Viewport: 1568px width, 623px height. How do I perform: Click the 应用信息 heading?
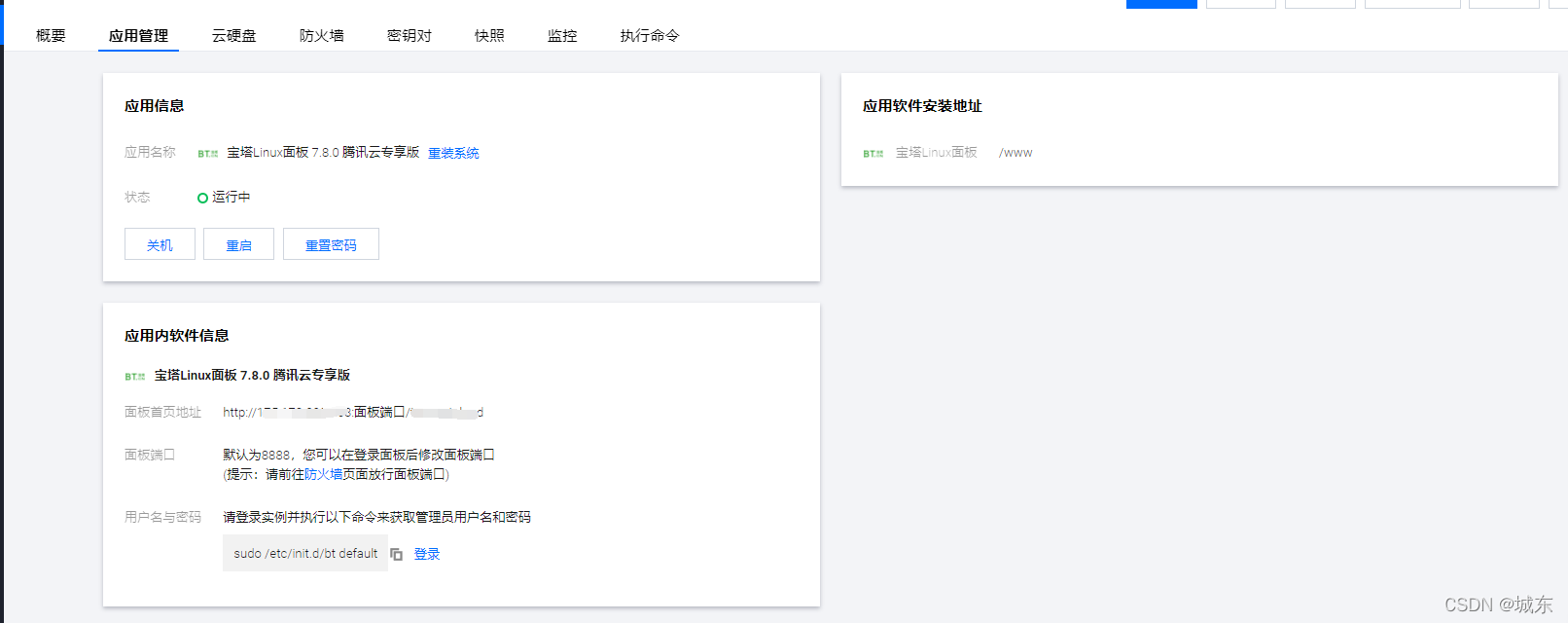point(154,106)
